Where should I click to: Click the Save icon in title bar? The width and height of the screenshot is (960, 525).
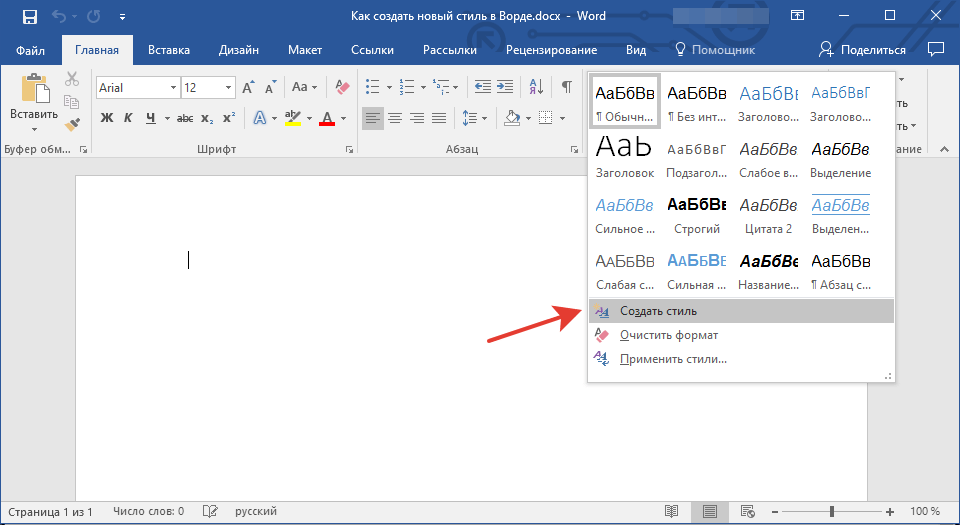(x=30, y=17)
